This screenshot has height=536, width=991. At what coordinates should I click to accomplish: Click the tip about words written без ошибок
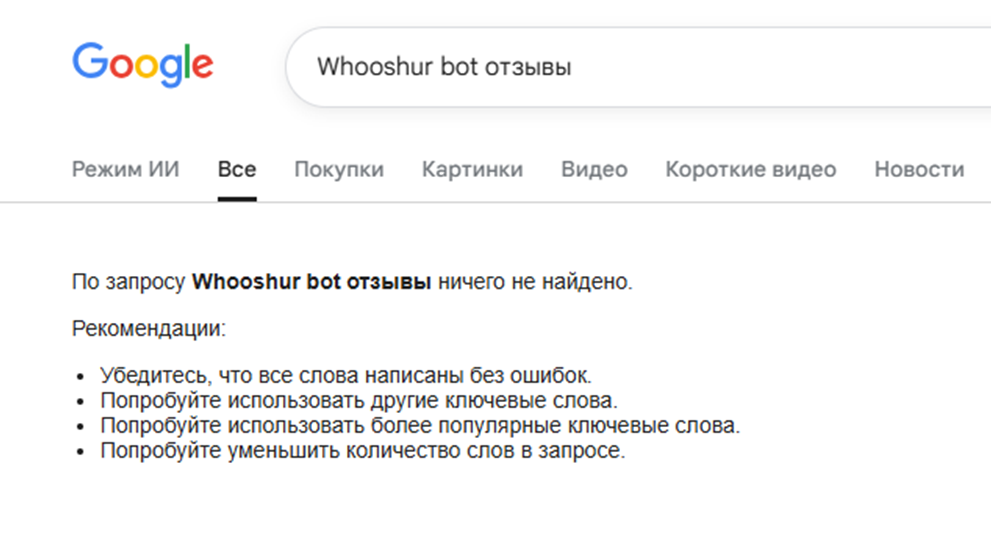pyautogui.click(x=346, y=377)
